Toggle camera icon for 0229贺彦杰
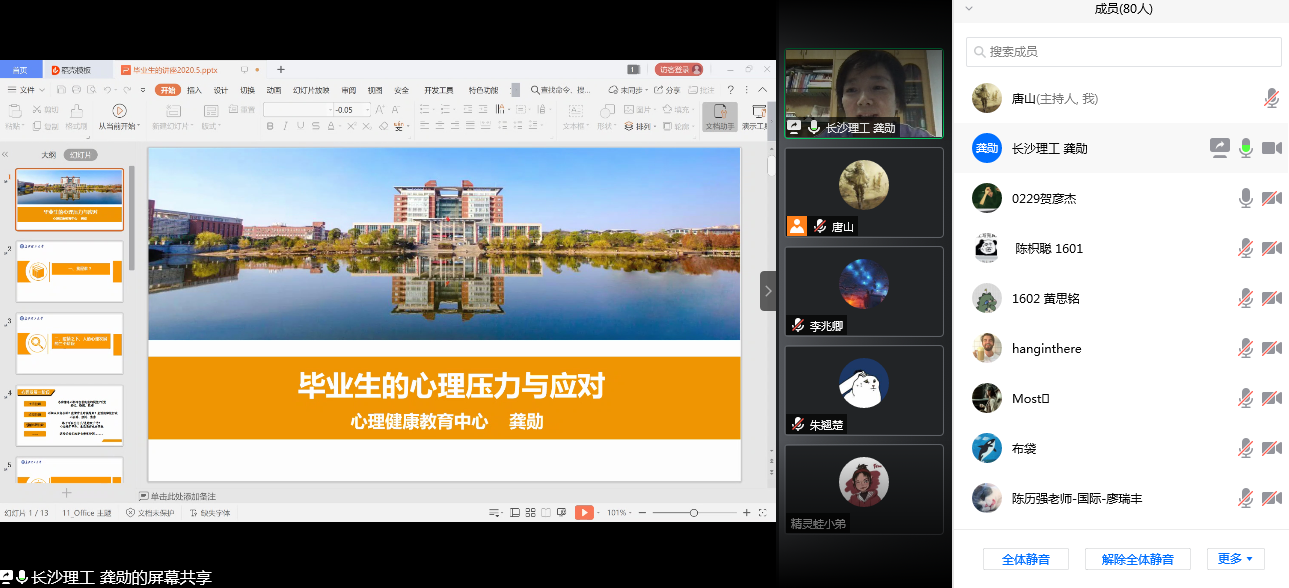The image size is (1289, 588). coord(1271,198)
